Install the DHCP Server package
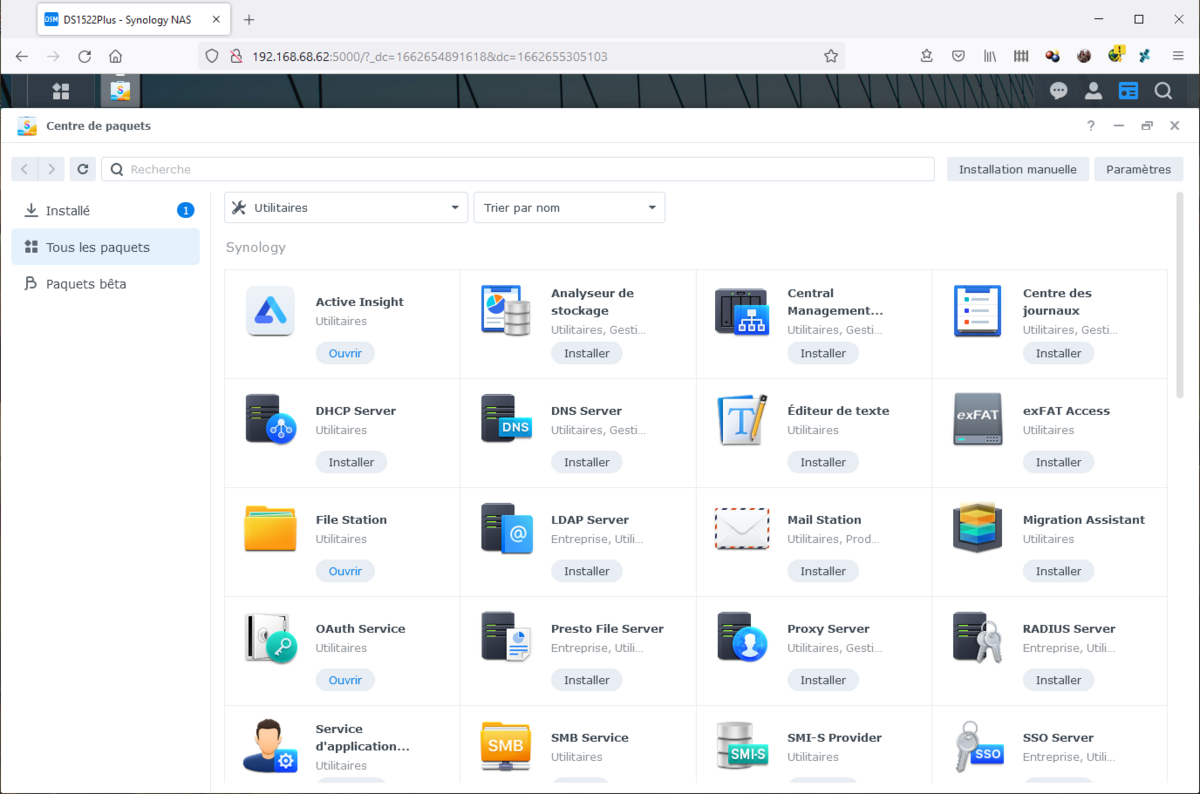This screenshot has height=794, width=1200. 351,462
